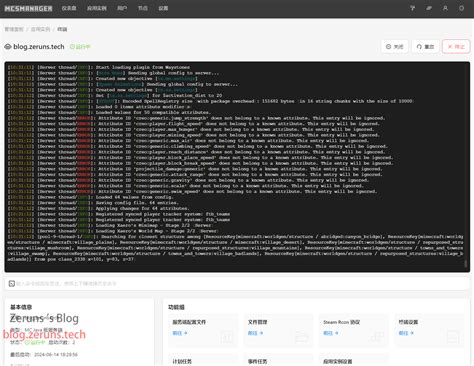Click the 重启 restart button
Screen dimensions: 474x366
tap(425, 47)
